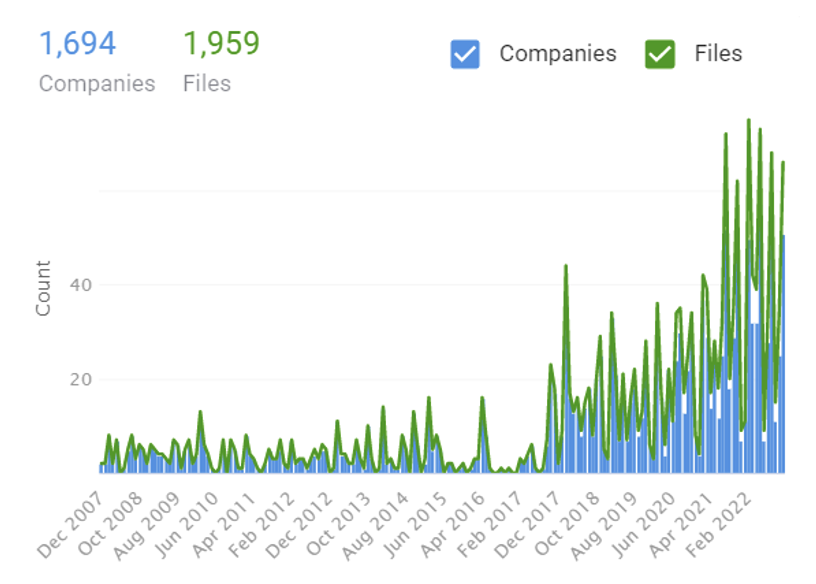
Task: Click the 1,694 companies total
Action: tap(77, 44)
